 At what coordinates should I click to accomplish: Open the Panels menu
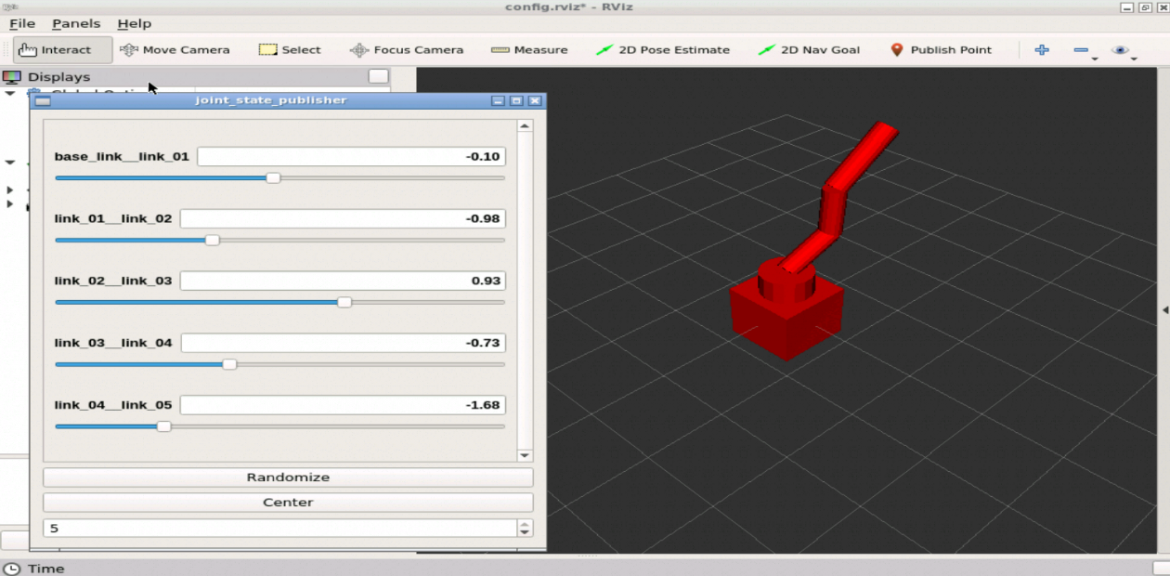[76, 24]
